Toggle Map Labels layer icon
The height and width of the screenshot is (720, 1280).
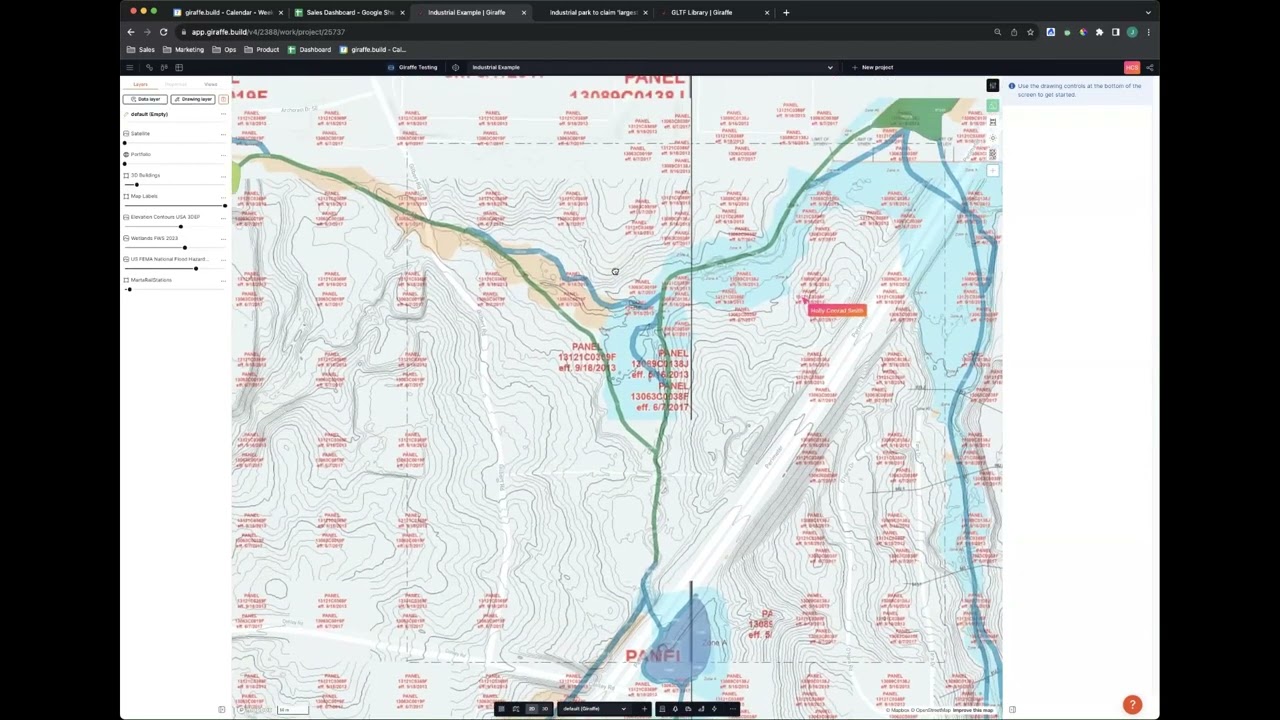(126, 196)
